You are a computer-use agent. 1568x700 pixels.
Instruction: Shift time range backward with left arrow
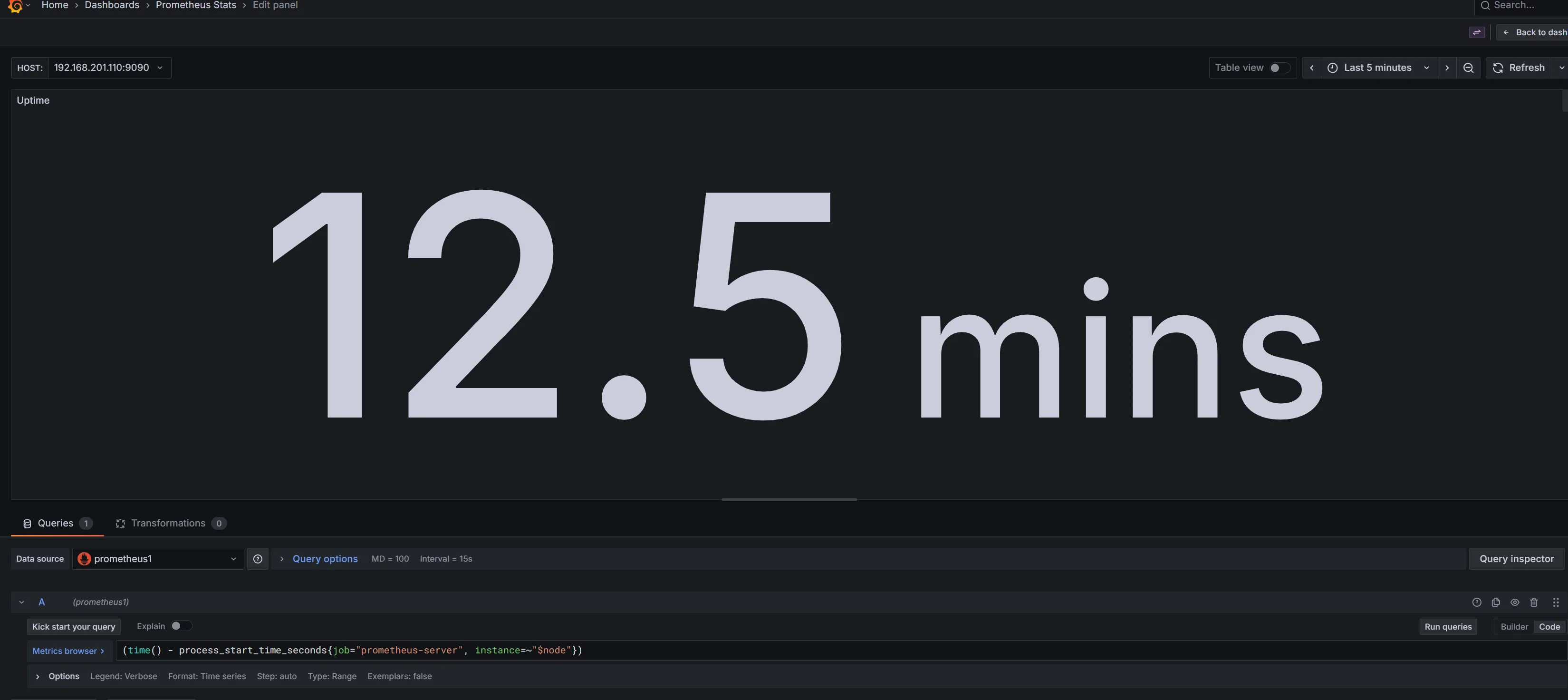1311,68
